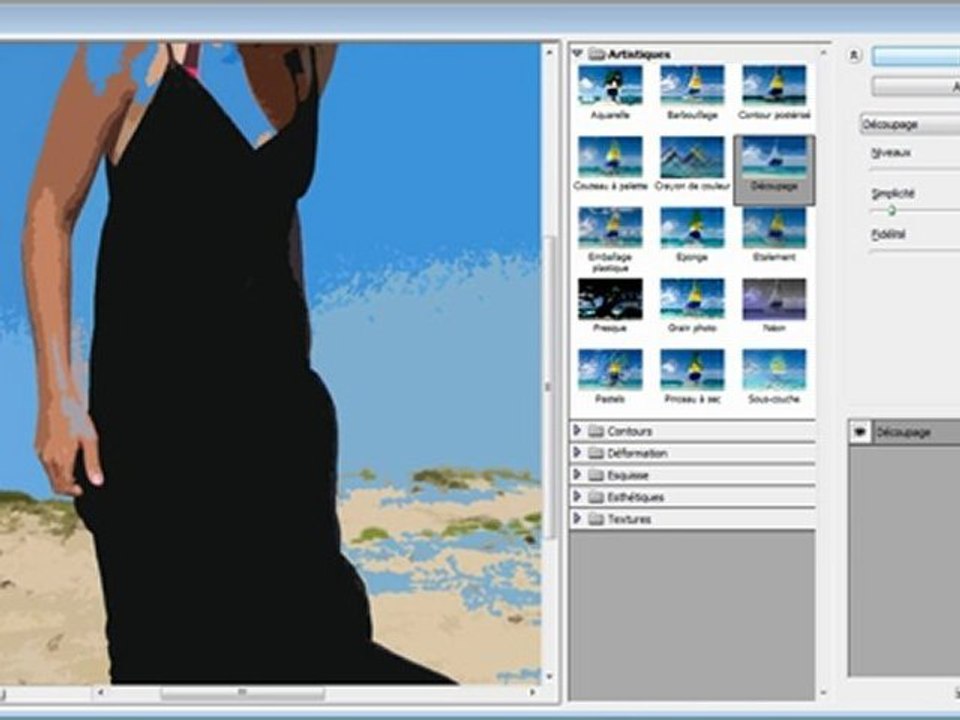Click preview vertical scrollbar up arrow

[549, 53]
